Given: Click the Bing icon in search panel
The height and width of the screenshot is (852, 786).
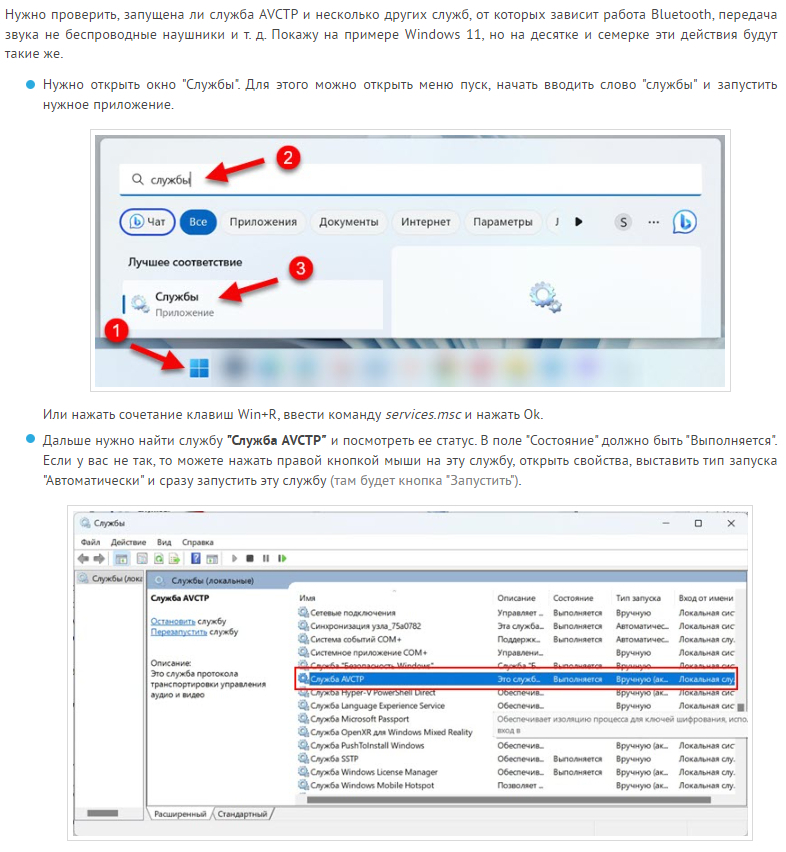Looking at the screenshot, I should pos(684,222).
